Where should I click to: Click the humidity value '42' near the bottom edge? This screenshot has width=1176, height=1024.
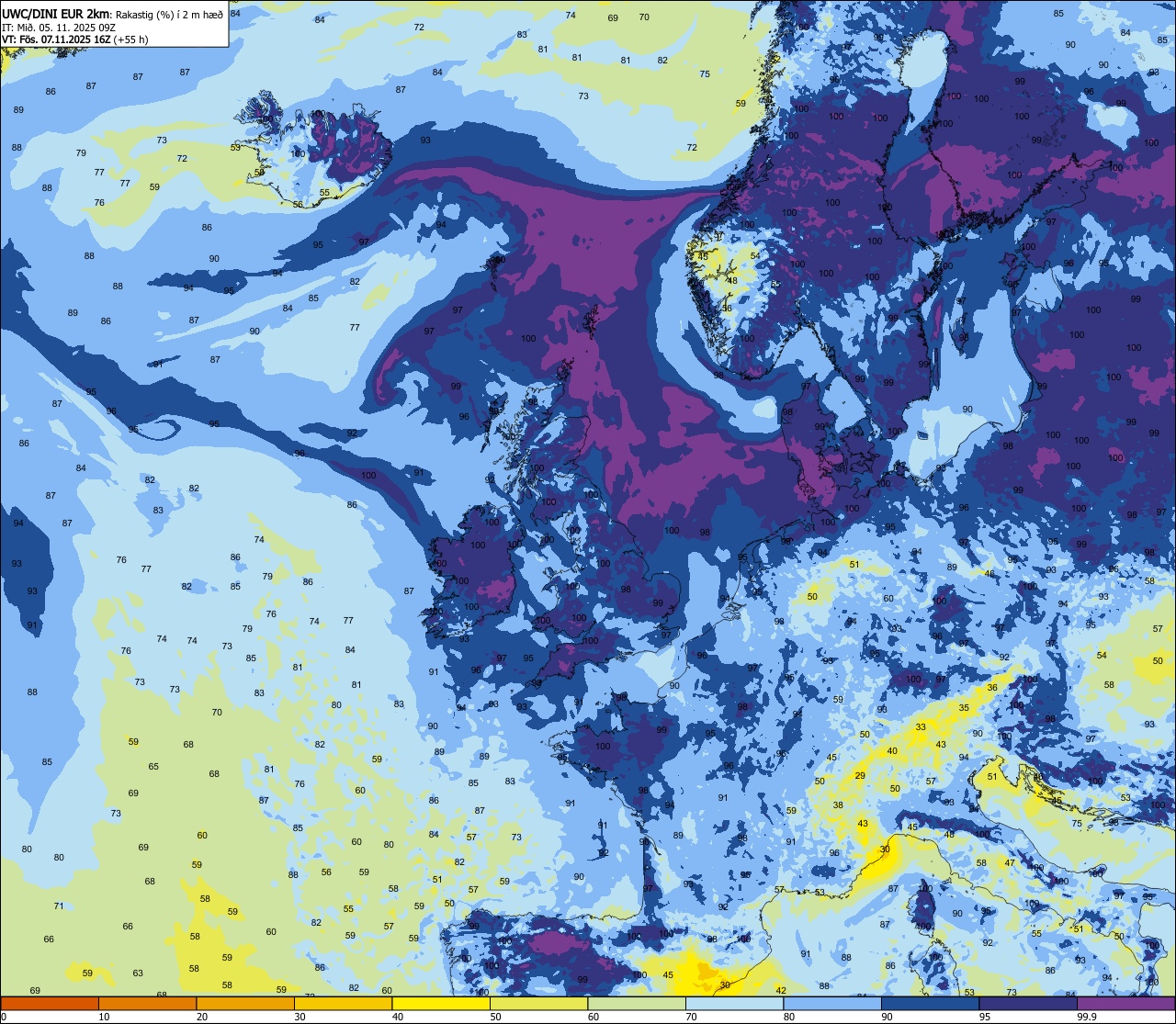[781, 990]
